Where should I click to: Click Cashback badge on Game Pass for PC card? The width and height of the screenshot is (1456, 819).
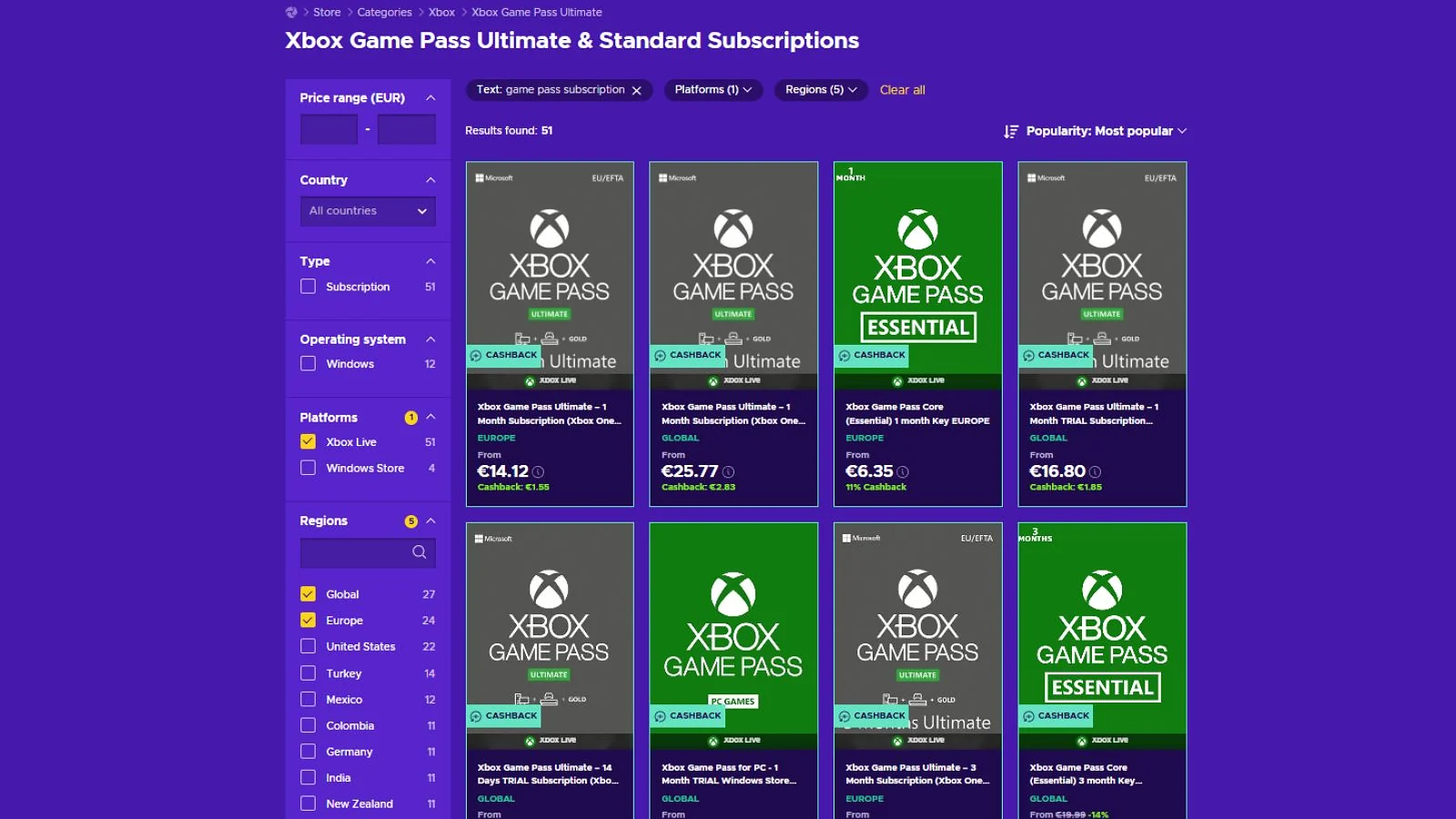(688, 715)
